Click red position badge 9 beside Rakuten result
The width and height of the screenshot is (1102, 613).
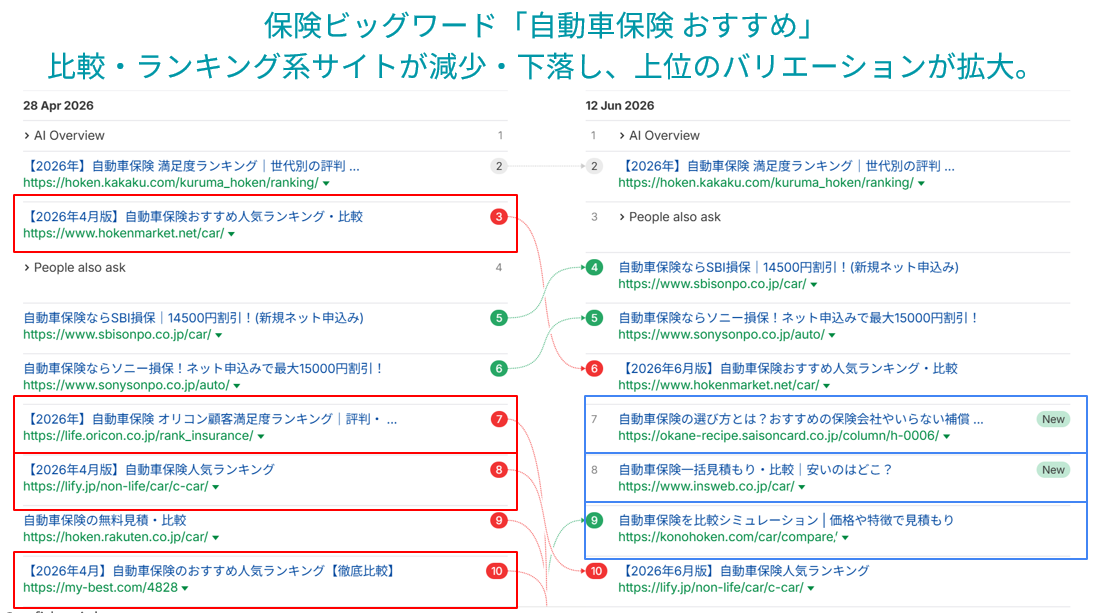499,520
